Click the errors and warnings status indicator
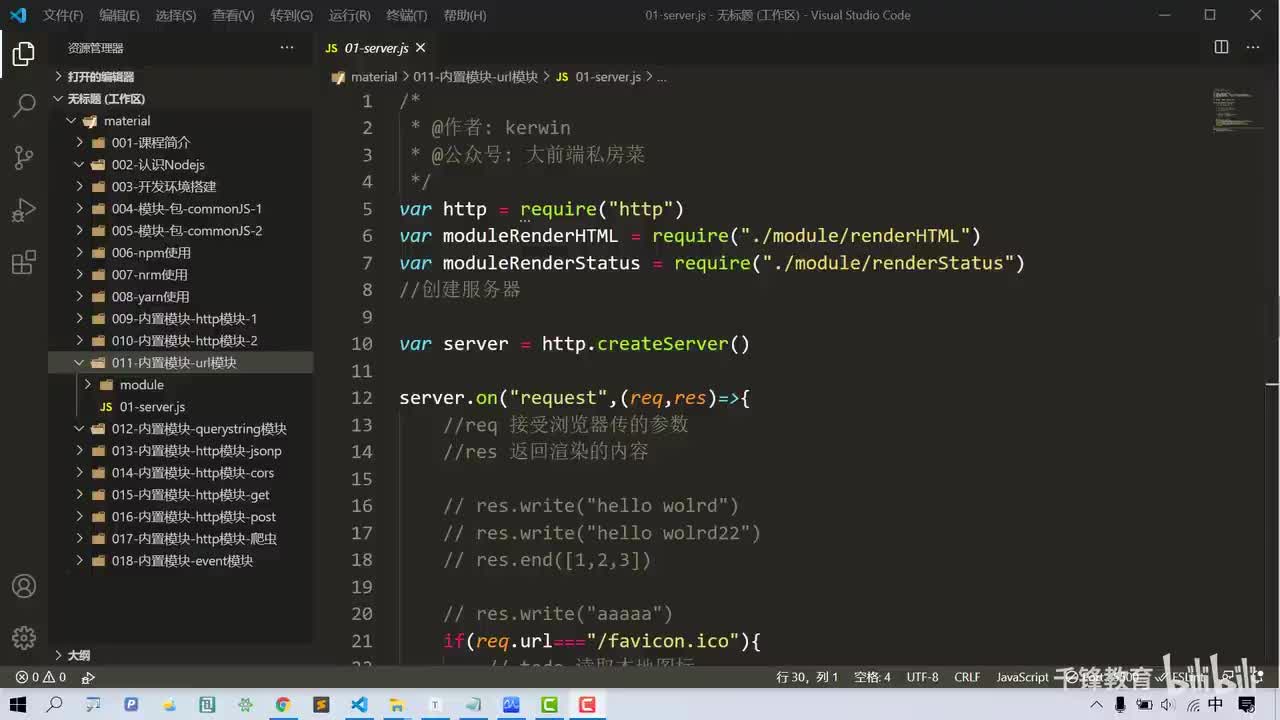 pyautogui.click(x=40, y=677)
